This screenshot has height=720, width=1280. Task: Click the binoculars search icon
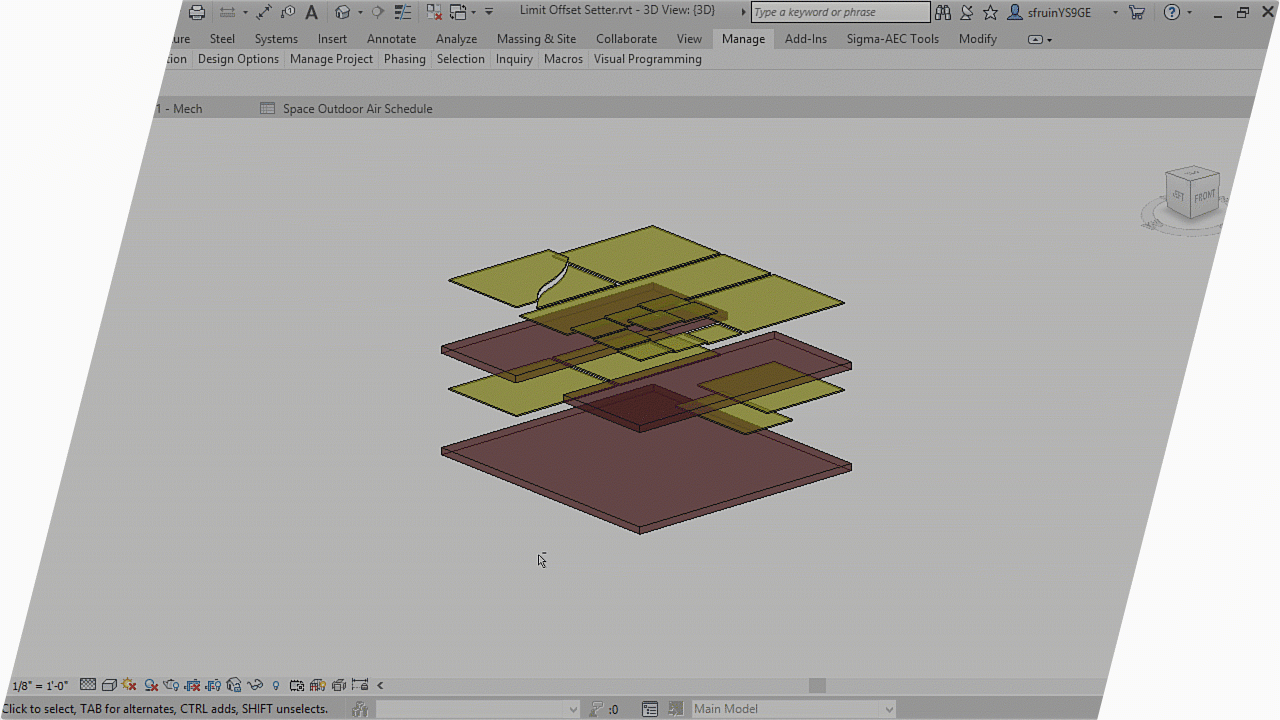pos(943,13)
